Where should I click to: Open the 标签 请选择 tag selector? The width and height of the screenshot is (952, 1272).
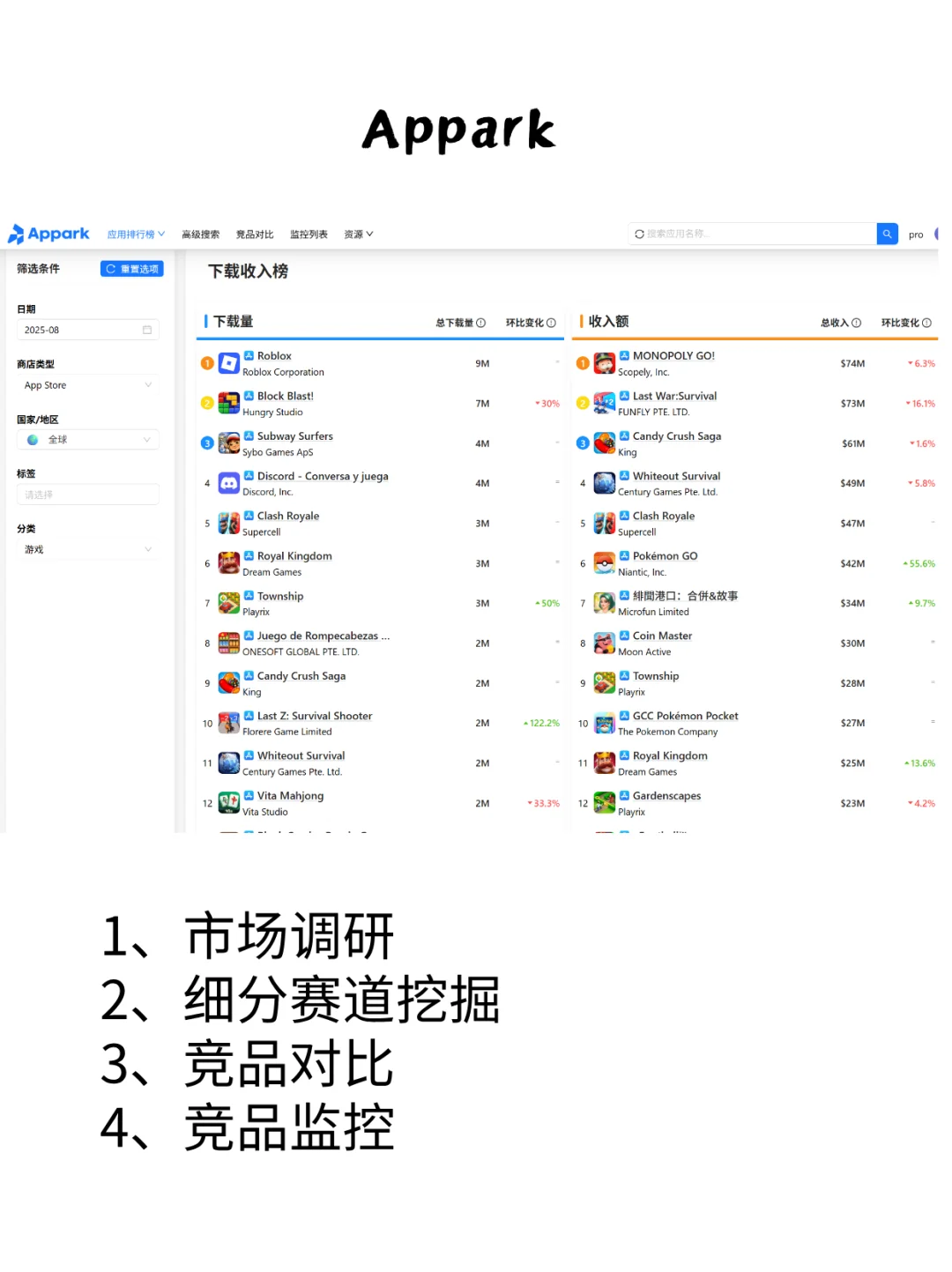tap(88, 495)
